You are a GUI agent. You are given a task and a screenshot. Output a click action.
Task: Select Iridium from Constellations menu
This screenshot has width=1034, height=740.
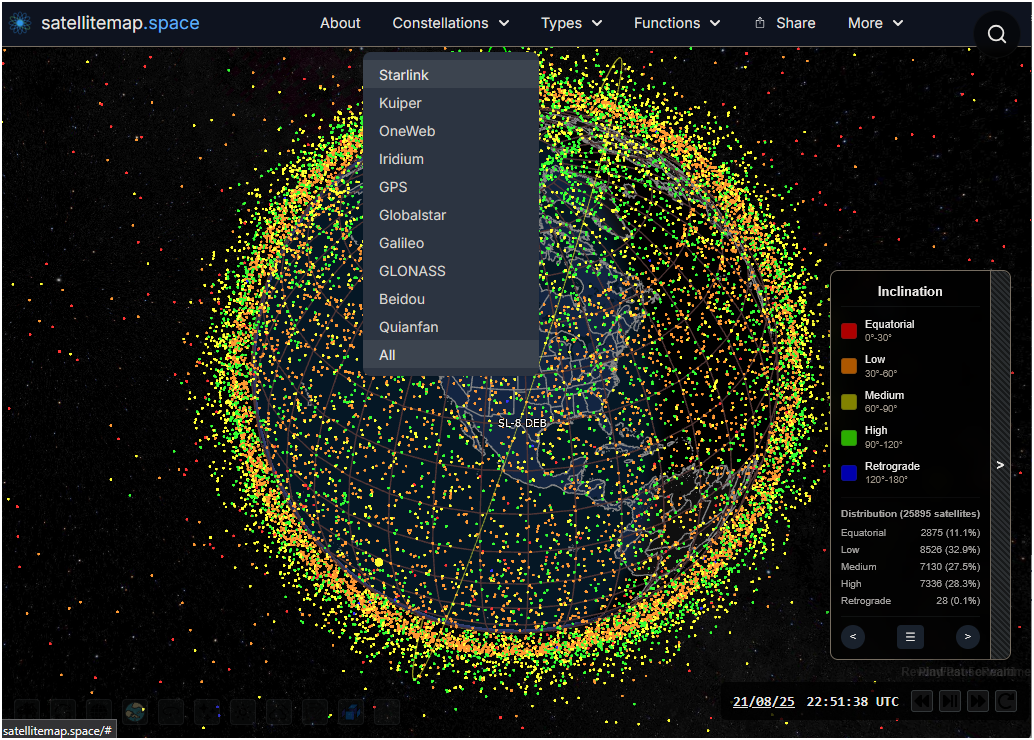(x=451, y=159)
